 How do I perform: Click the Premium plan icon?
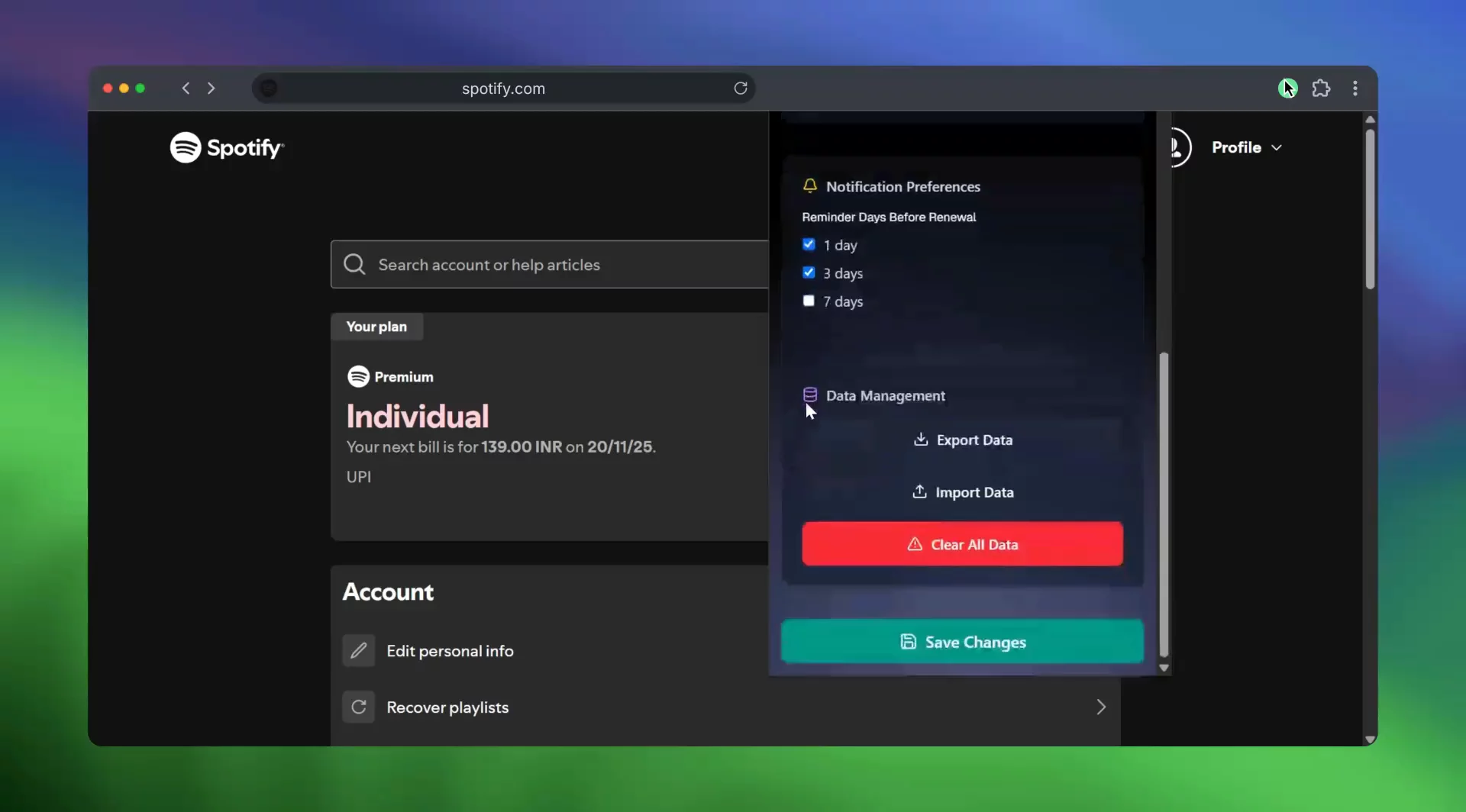(359, 375)
